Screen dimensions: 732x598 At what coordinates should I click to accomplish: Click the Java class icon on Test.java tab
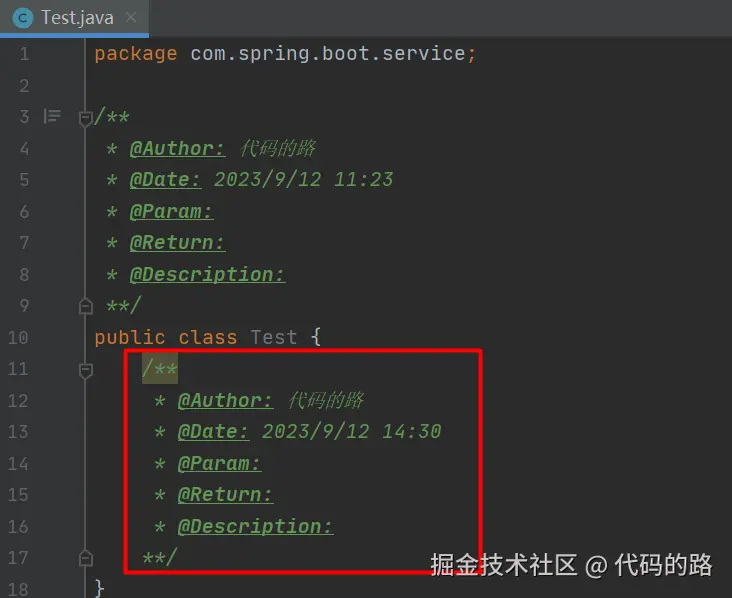21,18
